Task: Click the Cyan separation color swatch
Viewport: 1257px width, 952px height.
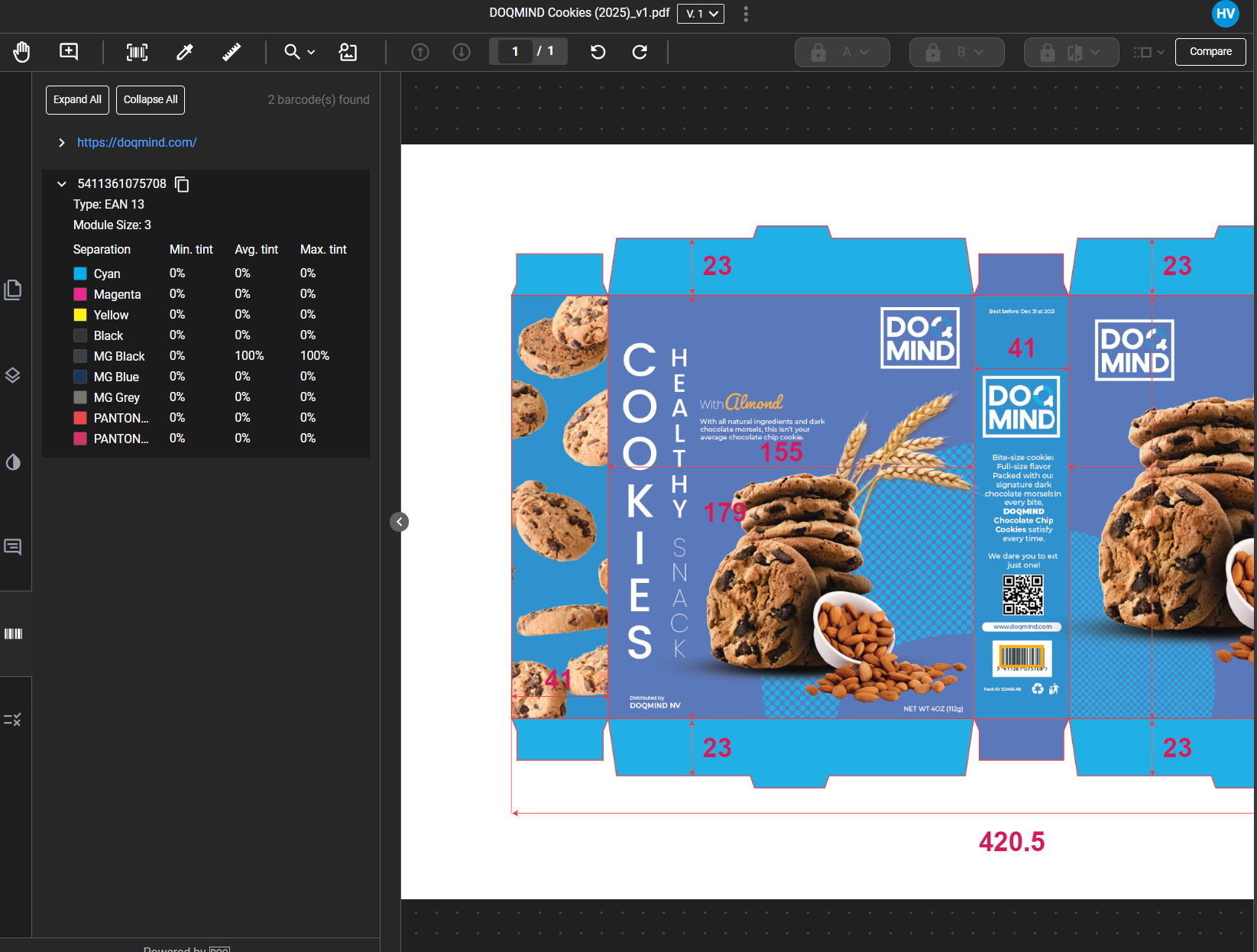Action: coord(80,274)
